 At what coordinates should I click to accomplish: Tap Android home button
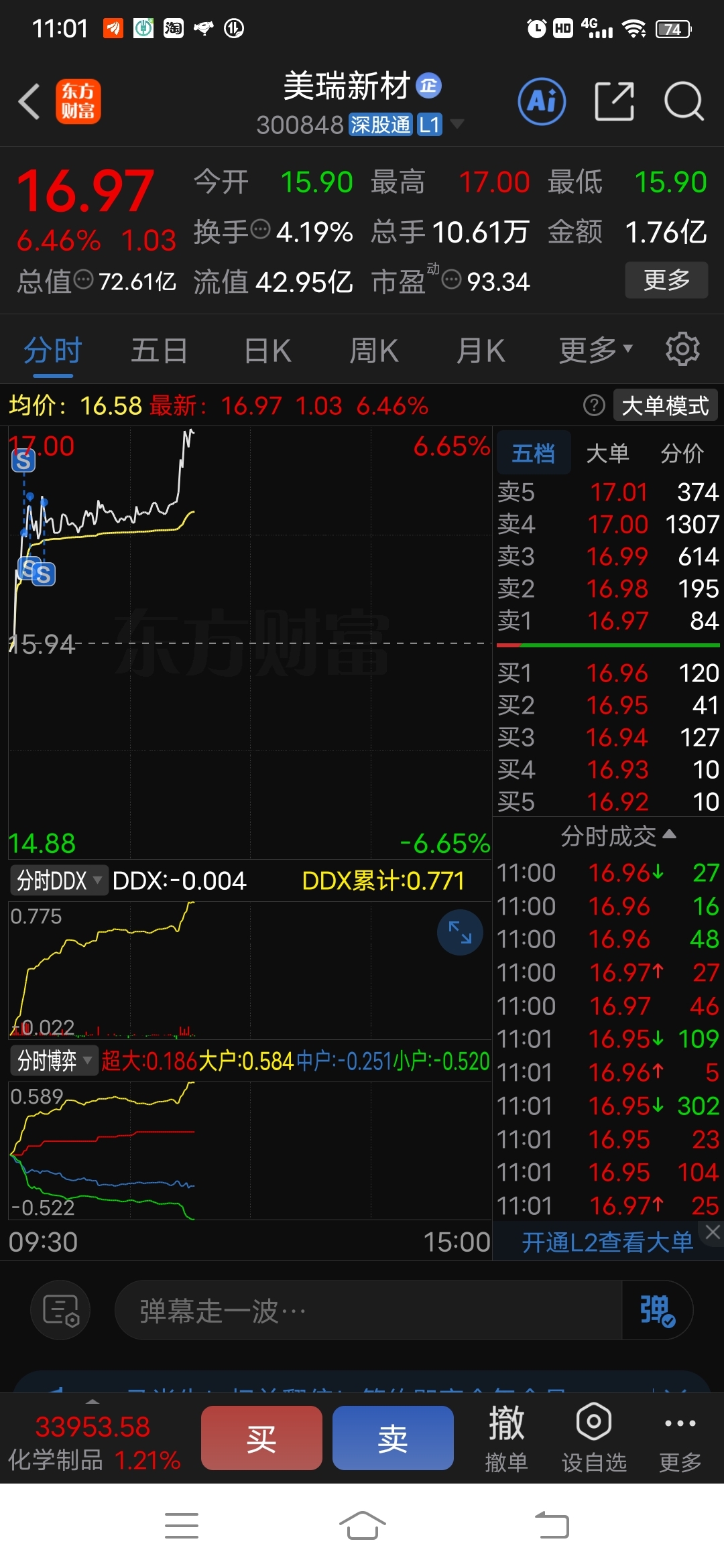point(362,1526)
